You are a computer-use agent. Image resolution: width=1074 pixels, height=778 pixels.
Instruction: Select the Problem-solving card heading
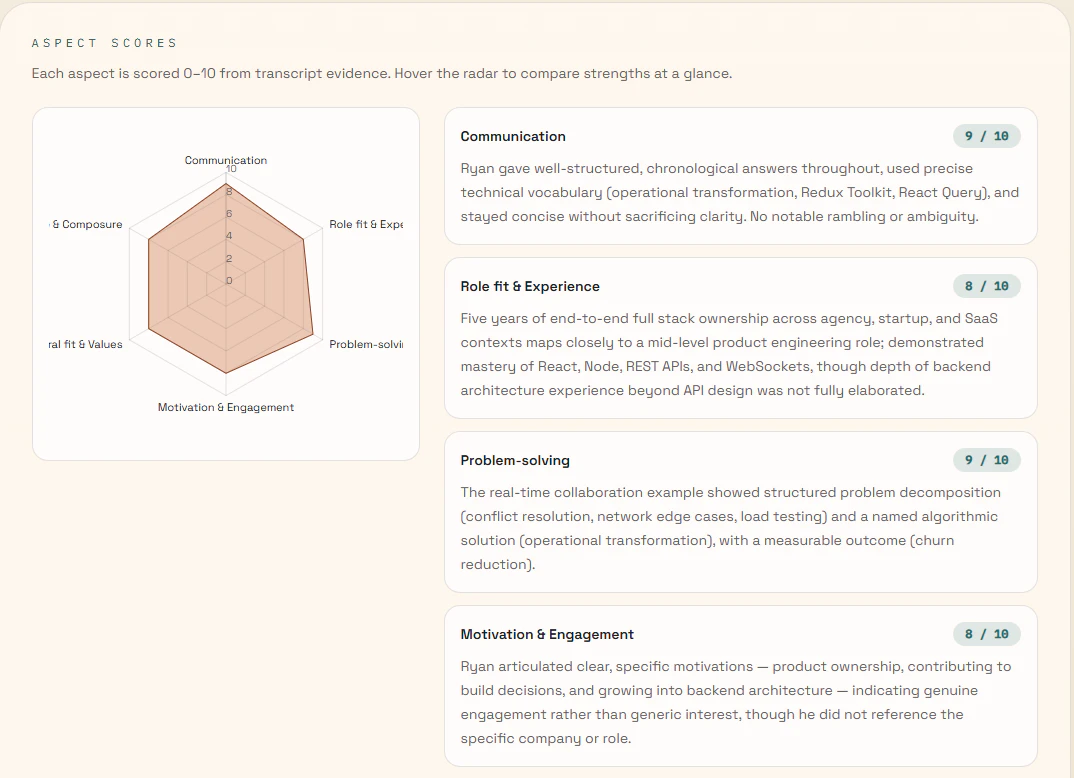pos(515,460)
